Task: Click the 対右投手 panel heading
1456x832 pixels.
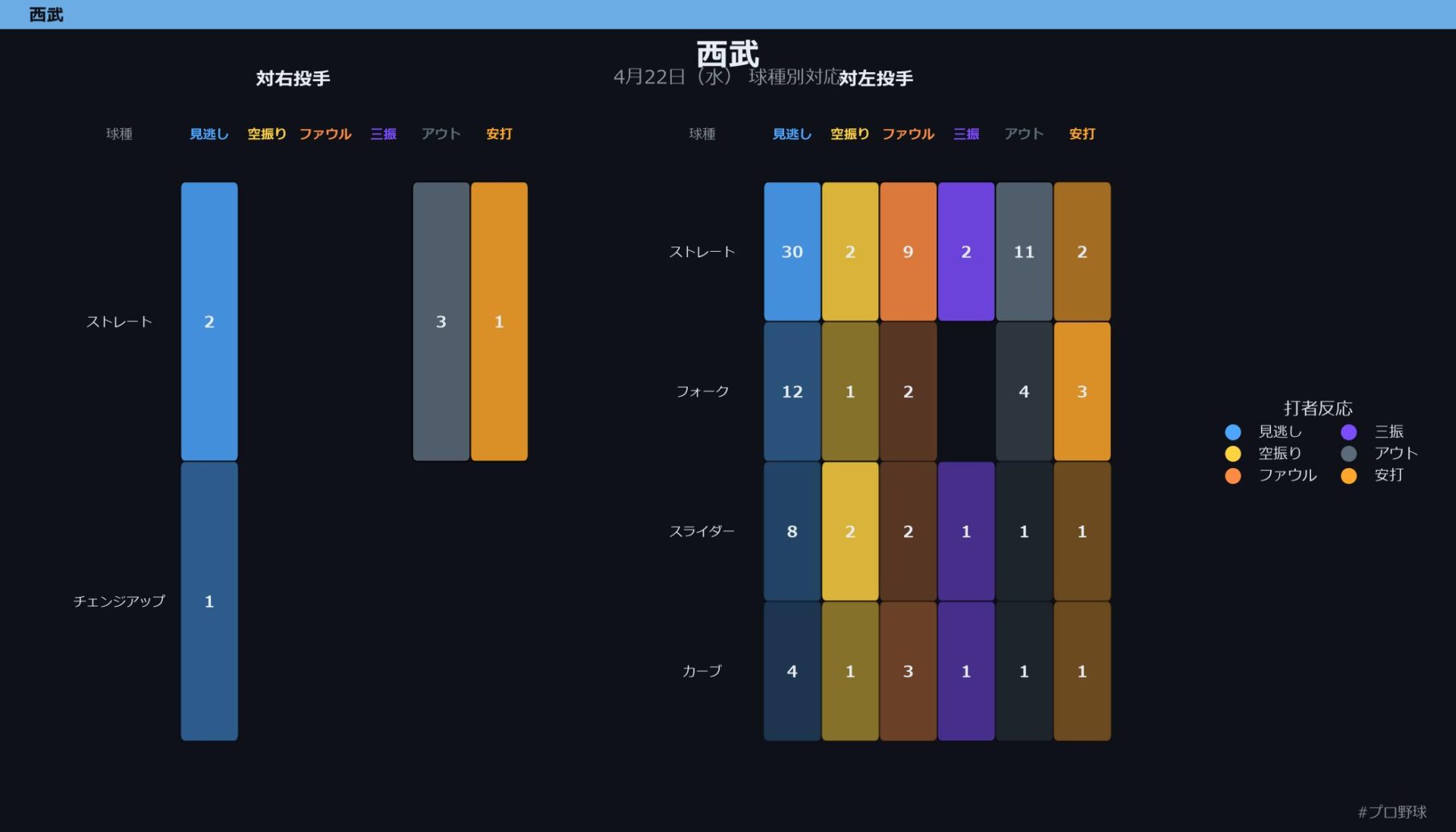Action: pyautogui.click(x=293, y=78)
